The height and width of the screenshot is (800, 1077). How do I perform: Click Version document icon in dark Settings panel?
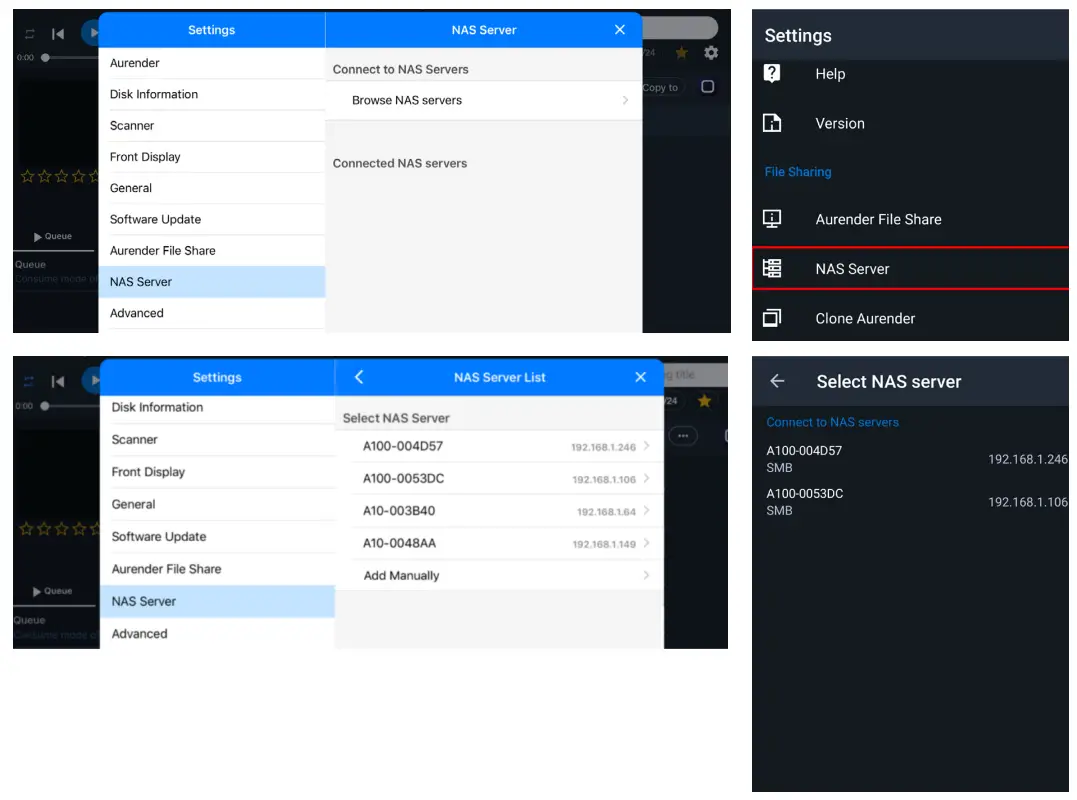click(772, 123)
